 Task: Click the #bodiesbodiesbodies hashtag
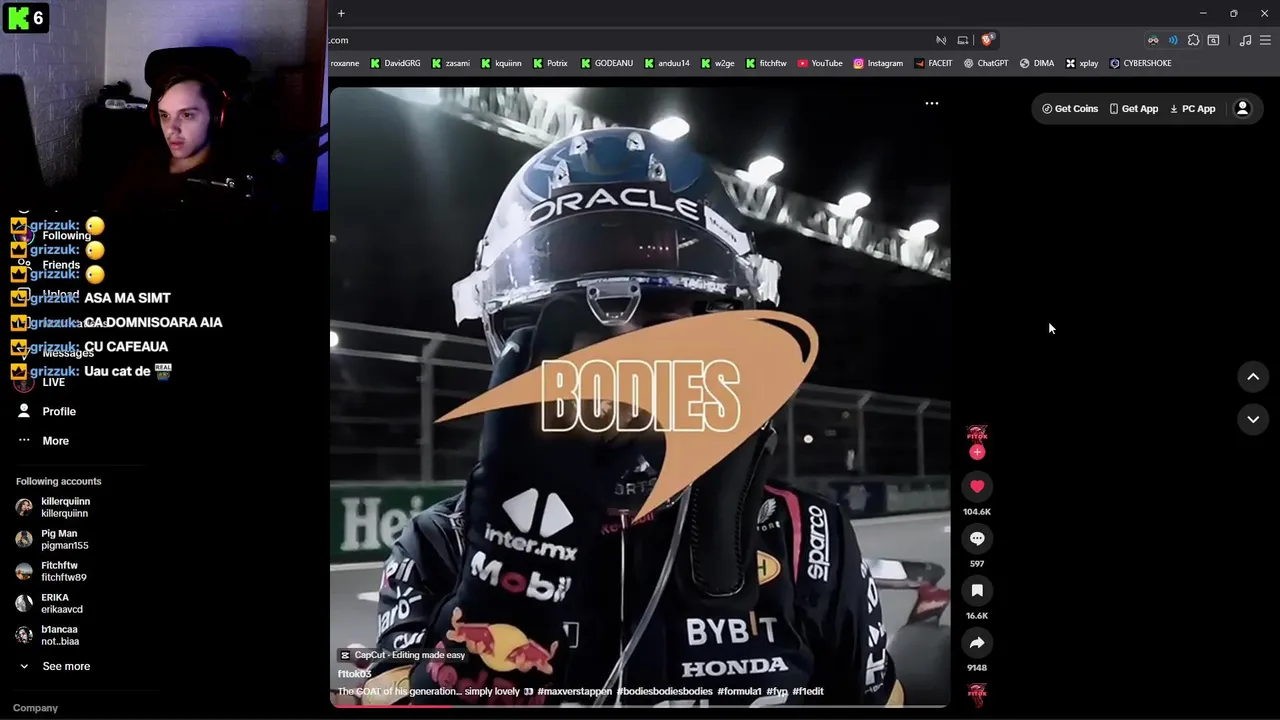[665, 691]
